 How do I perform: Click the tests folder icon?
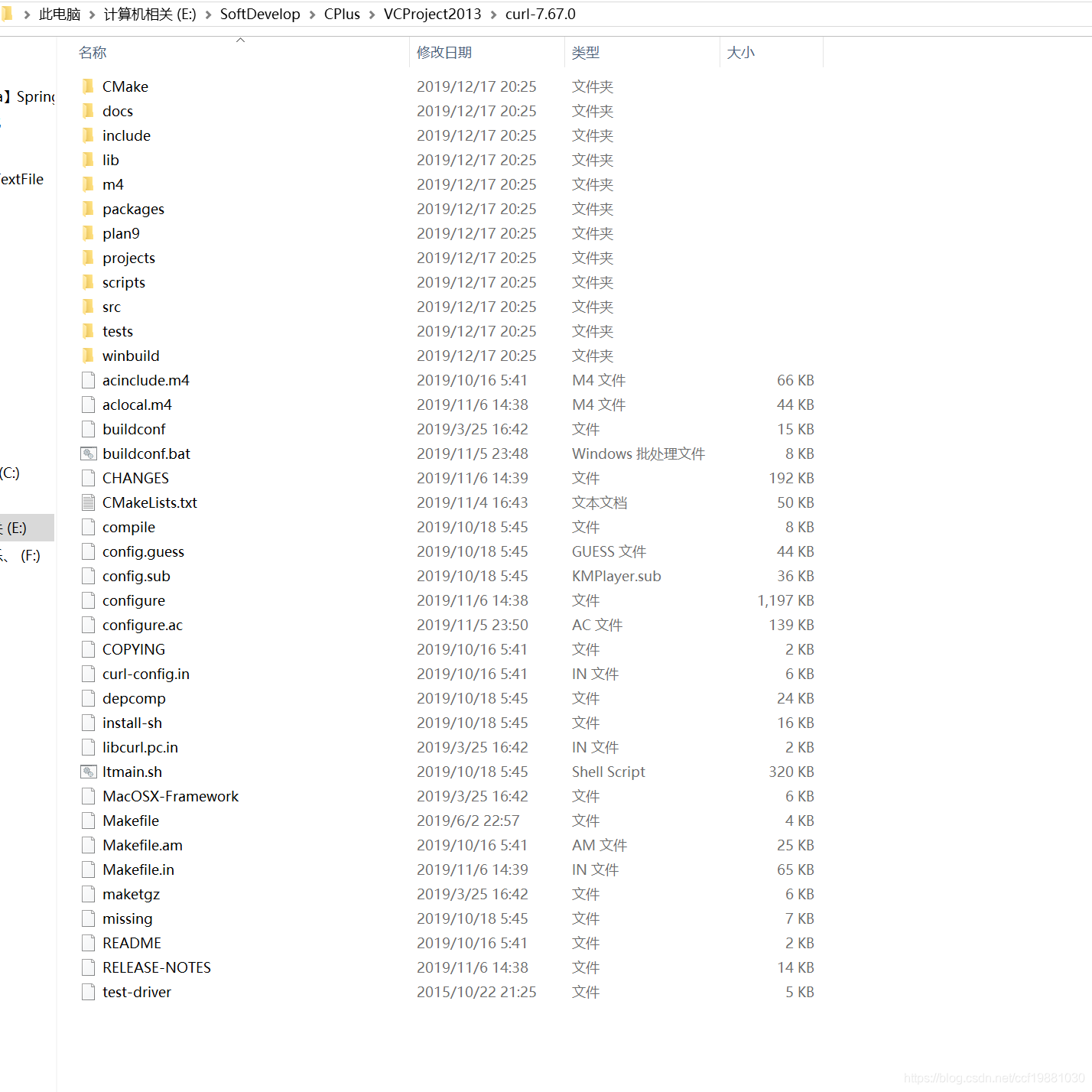point(88,331)
